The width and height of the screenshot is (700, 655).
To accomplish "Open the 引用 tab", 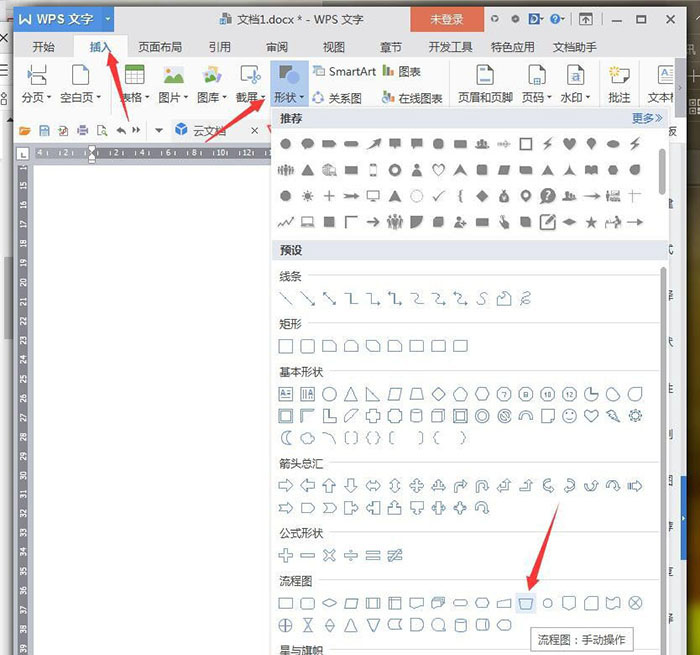I will tap(220, 47).
